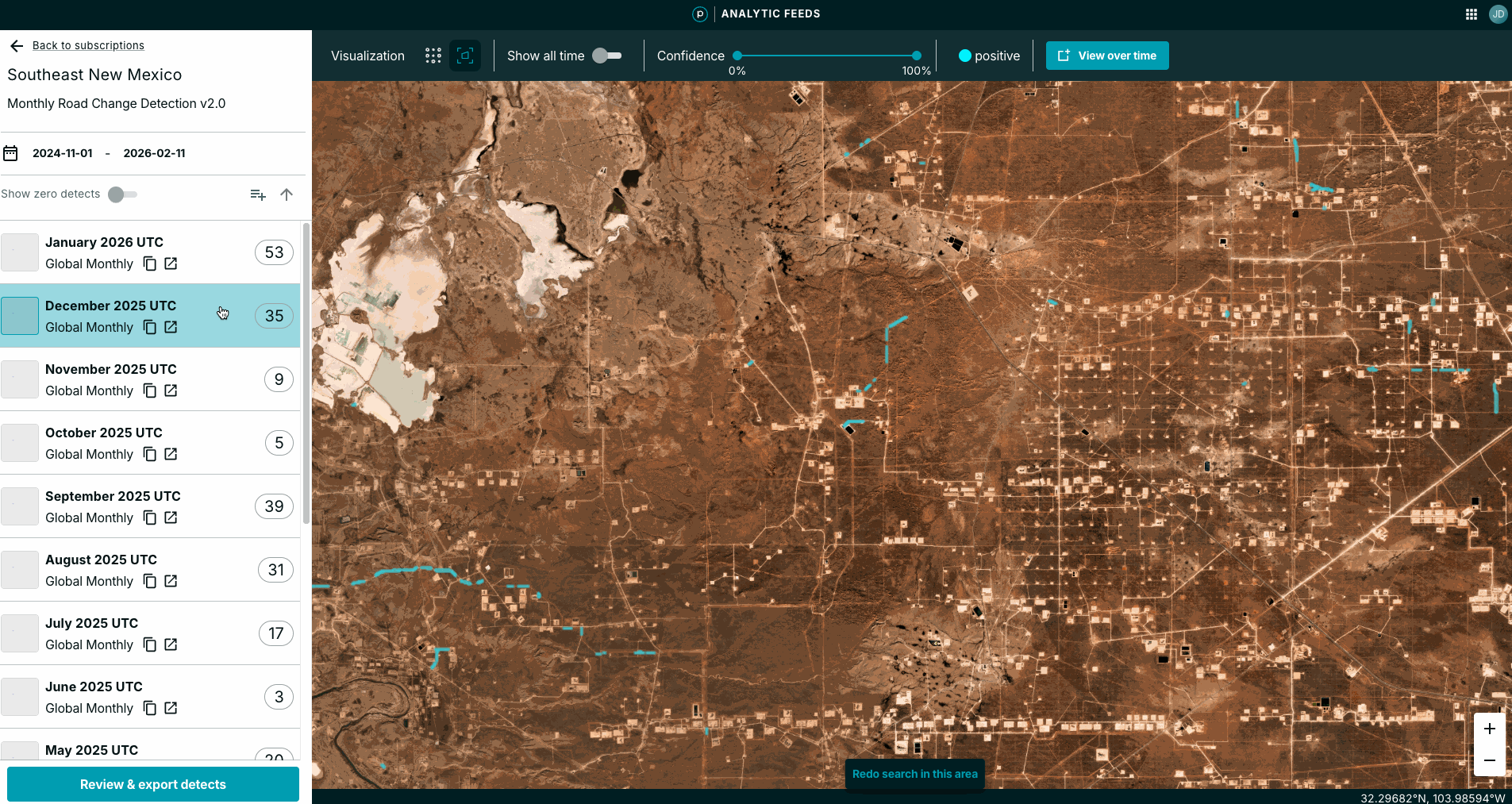Click the add-to-list icon beside sort
The image size is (1512, 804).
click(258, 194)
